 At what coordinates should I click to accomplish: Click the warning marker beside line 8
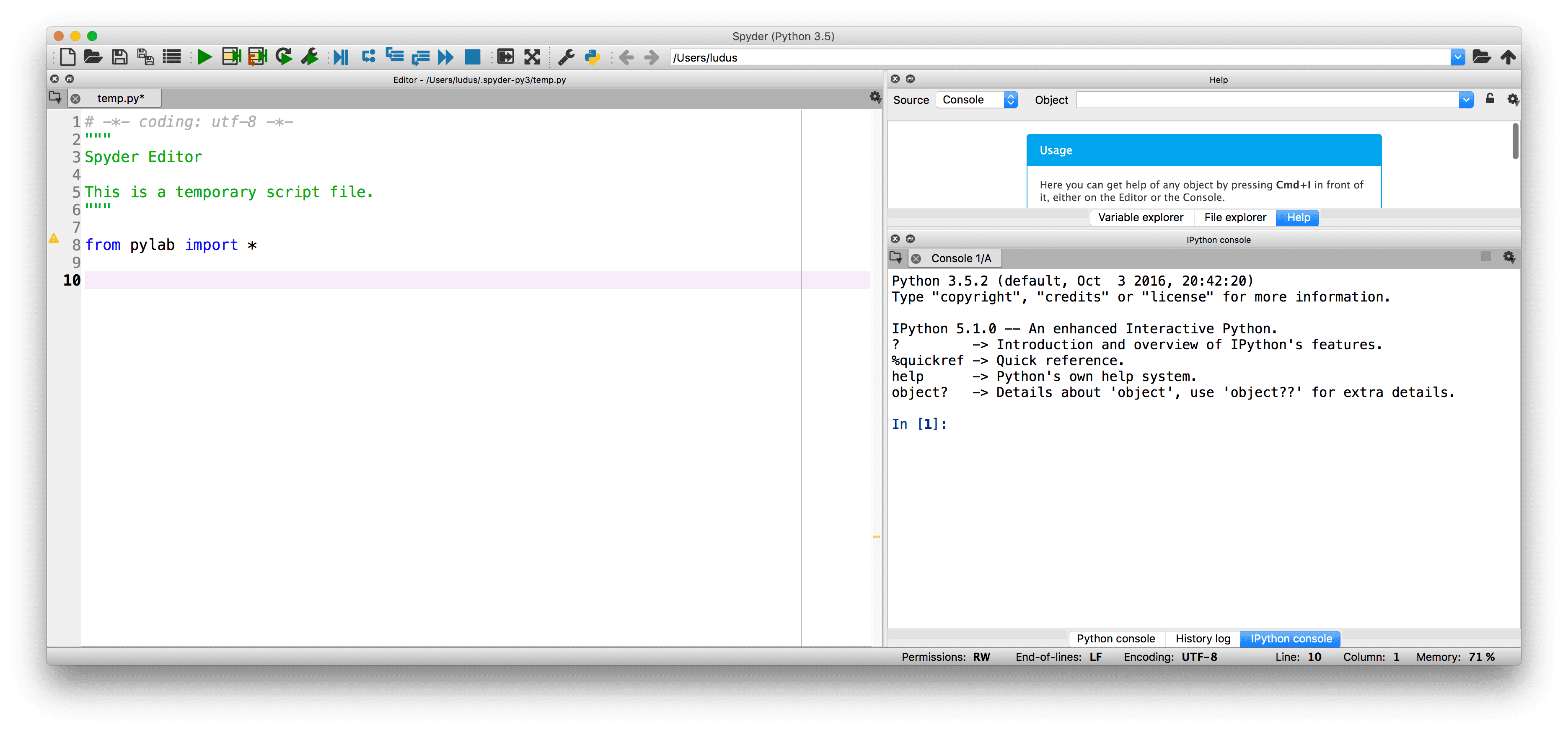click(x=54, y=239)
